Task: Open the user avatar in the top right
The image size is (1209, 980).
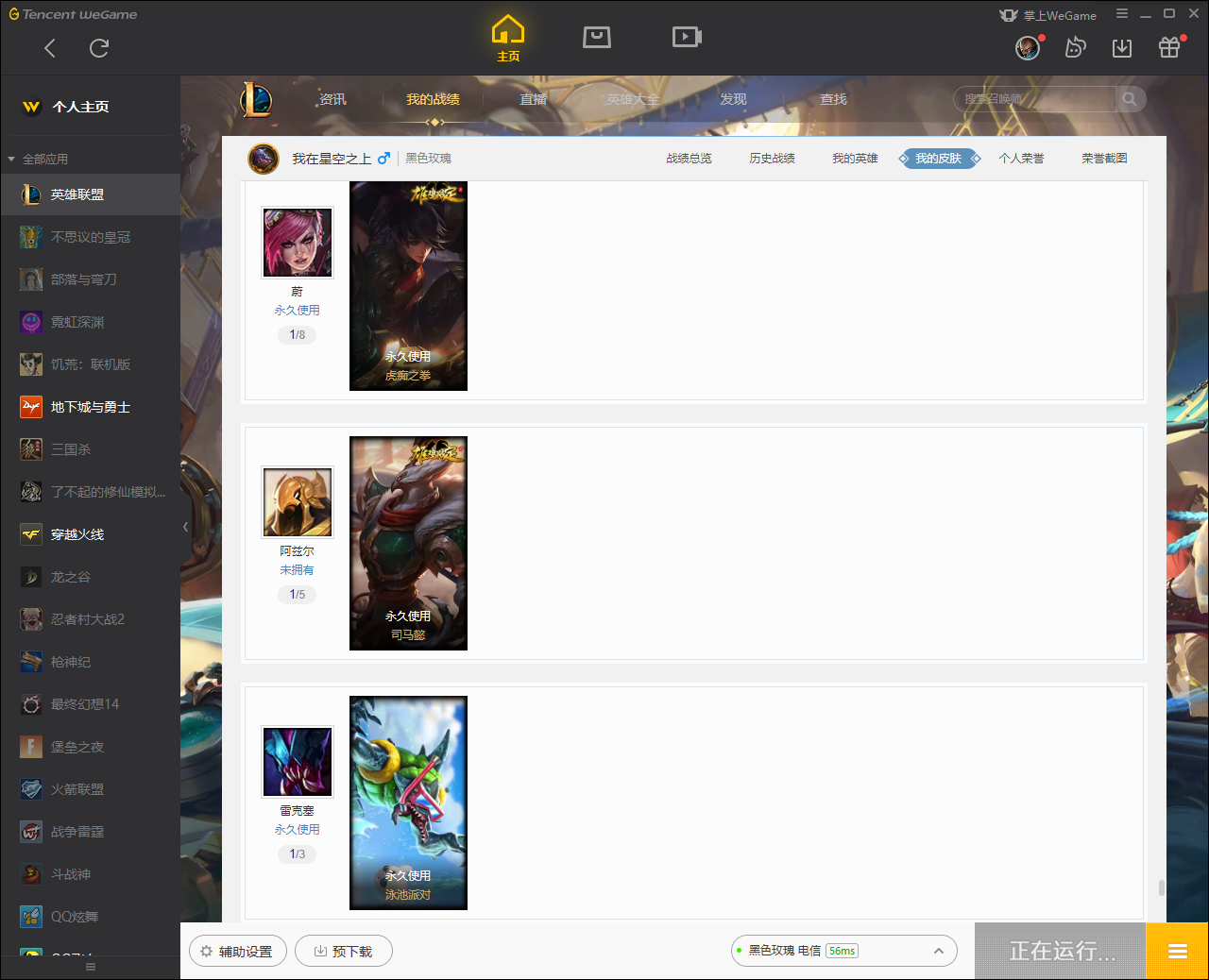Action: 1028,48
